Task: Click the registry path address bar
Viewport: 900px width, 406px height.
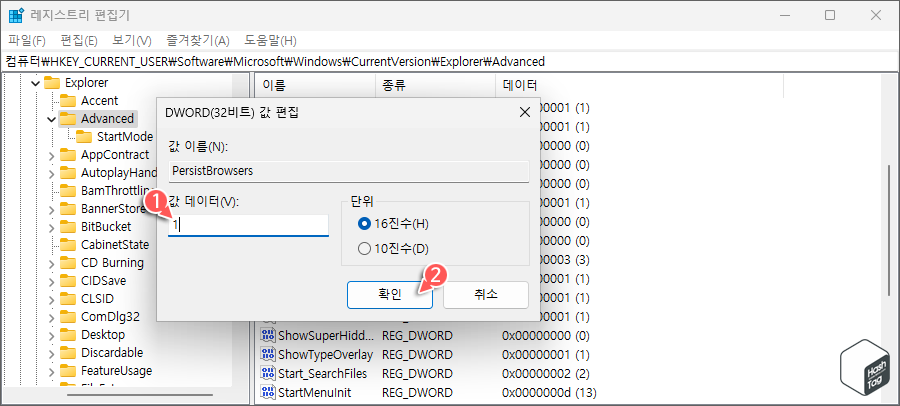Action: (450, 61)
